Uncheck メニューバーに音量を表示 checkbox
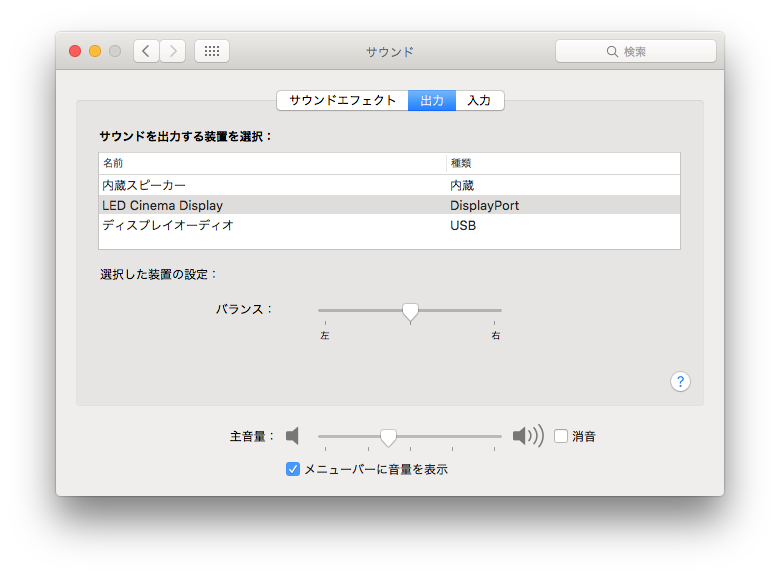The width and height of the screenshot is (780, 576). point(293,469)
